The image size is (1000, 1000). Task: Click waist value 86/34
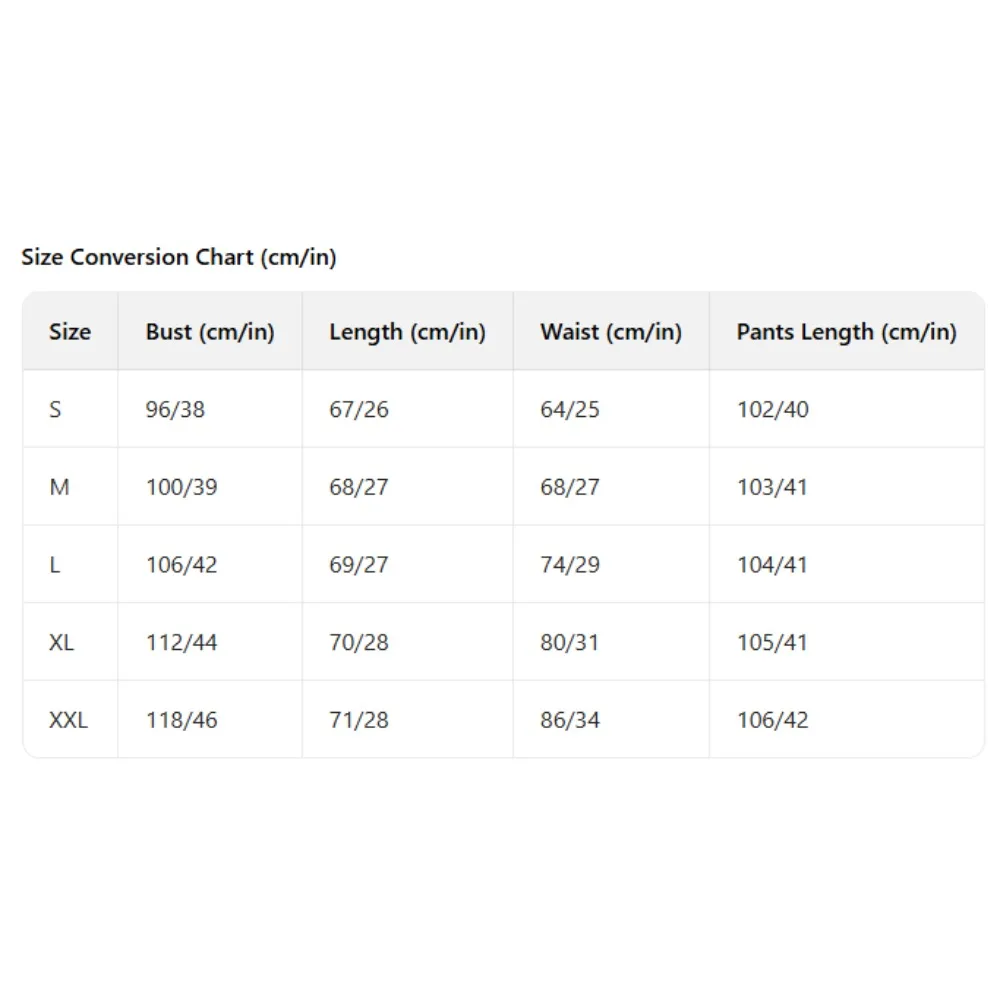click(x=569, y=720)
